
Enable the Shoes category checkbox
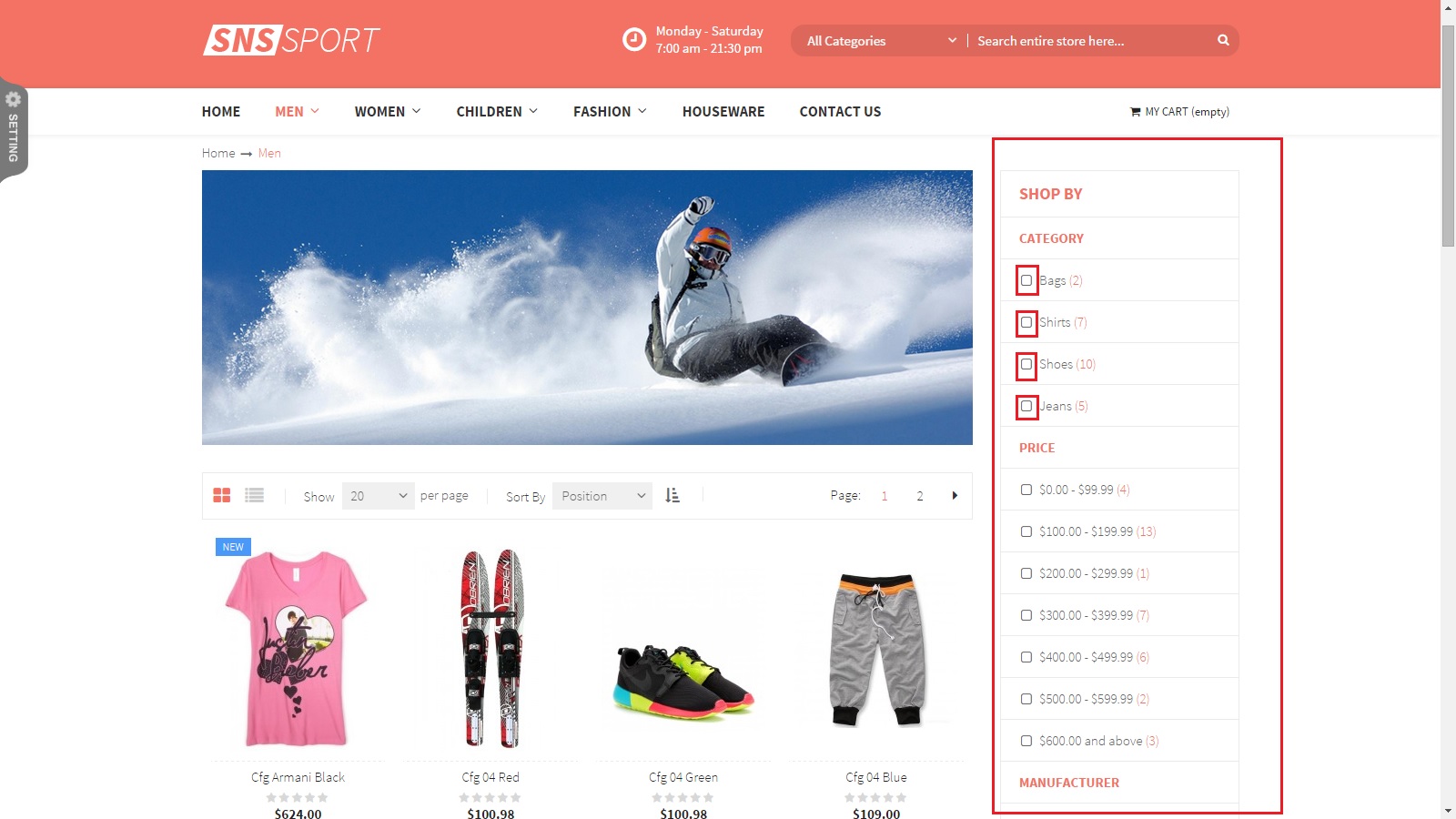point(1026,364)
